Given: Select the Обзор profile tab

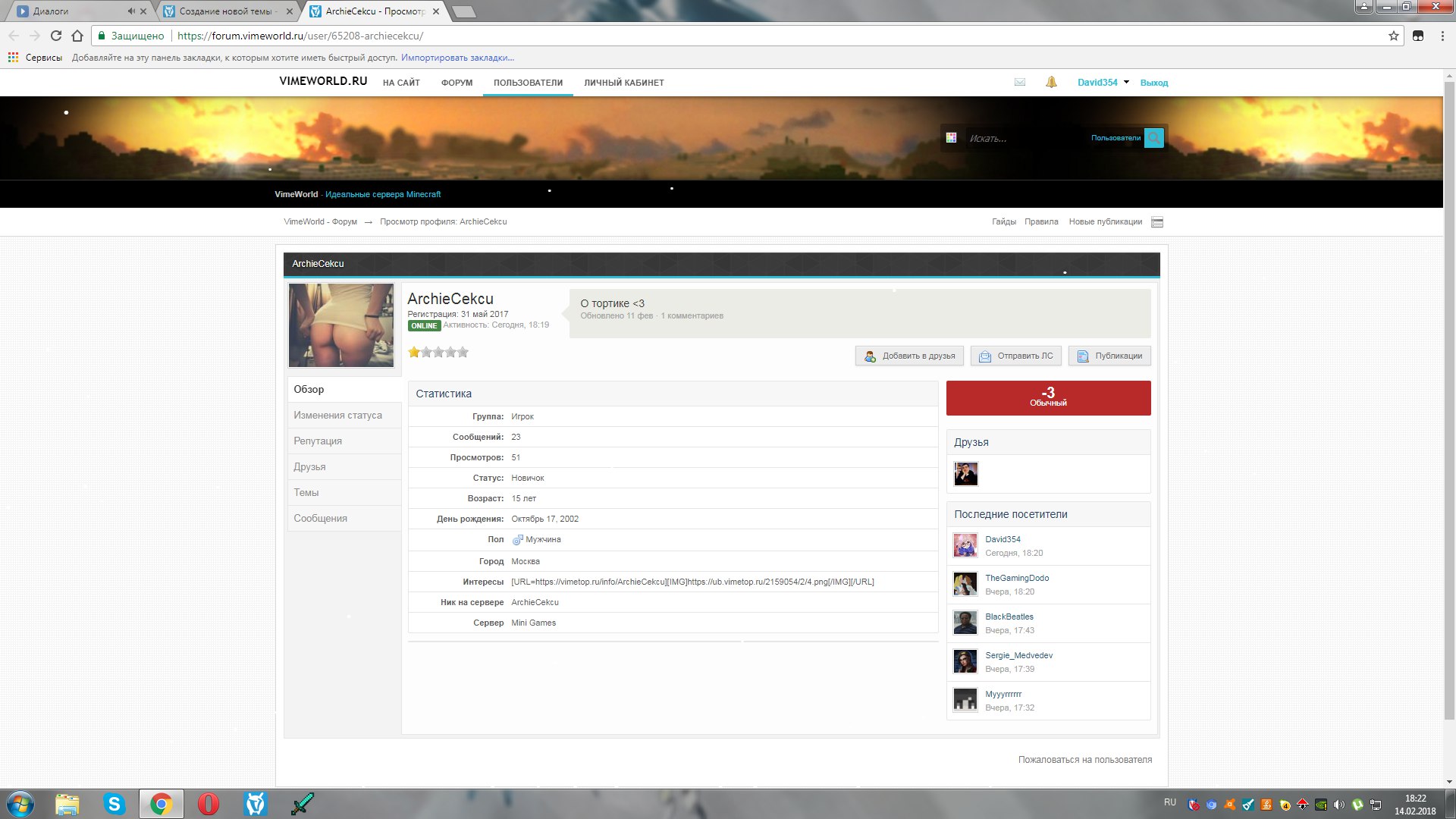Looking at the screenshot, I should tap(344, 389).
